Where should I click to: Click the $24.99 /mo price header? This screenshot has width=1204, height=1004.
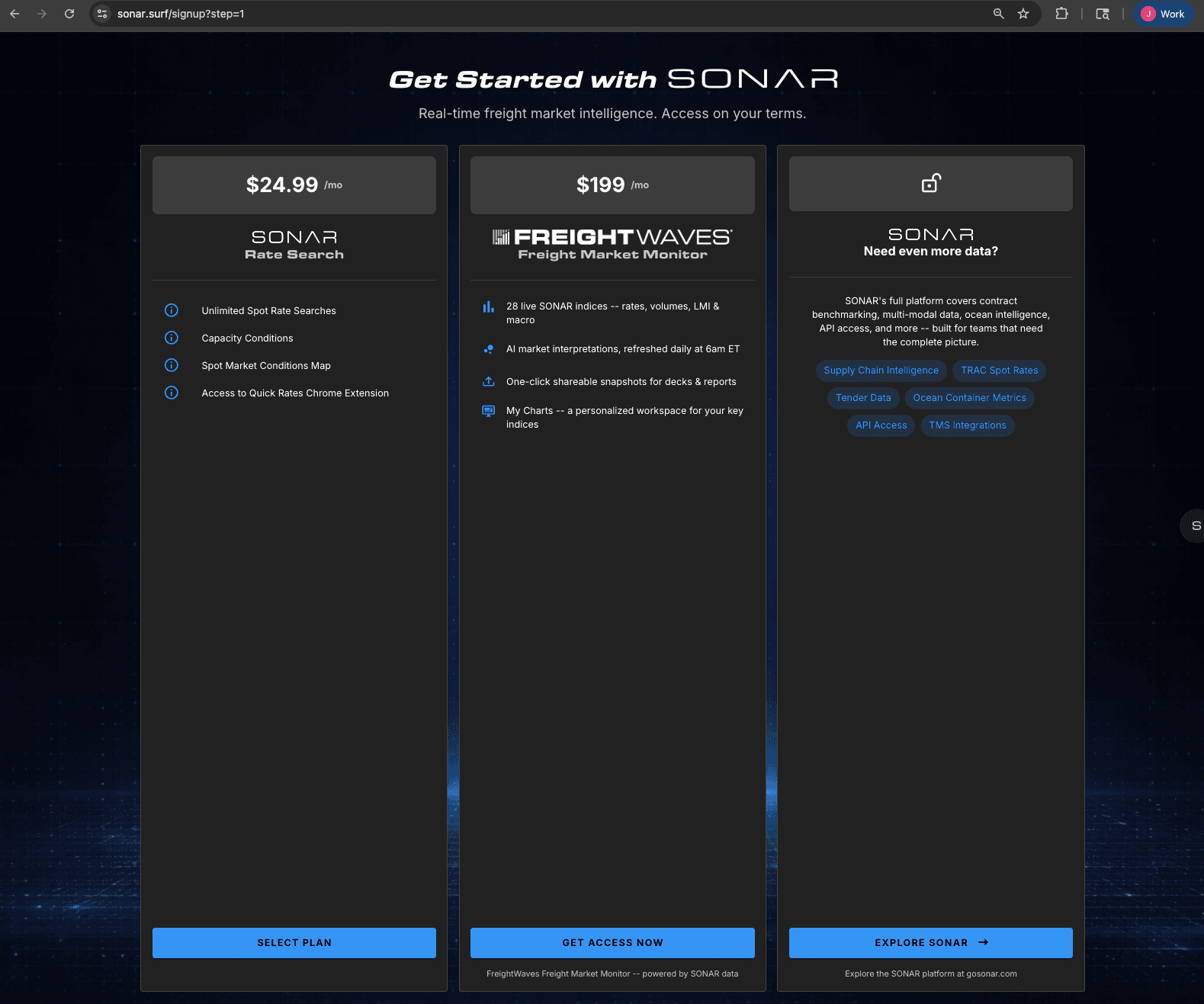coord(294,185)
